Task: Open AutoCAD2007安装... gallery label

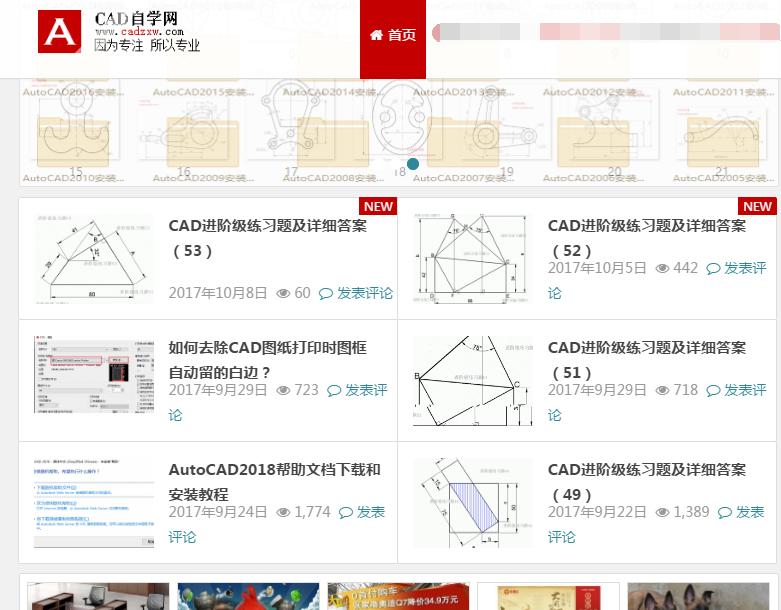Action: 463,178
